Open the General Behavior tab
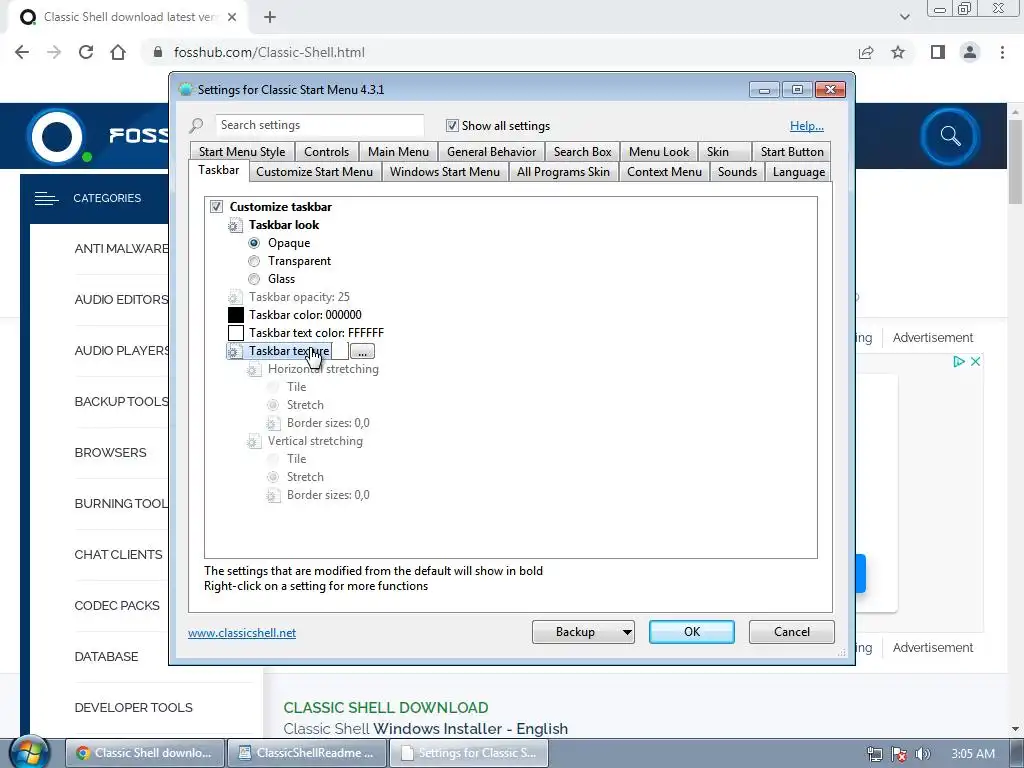 492,152
